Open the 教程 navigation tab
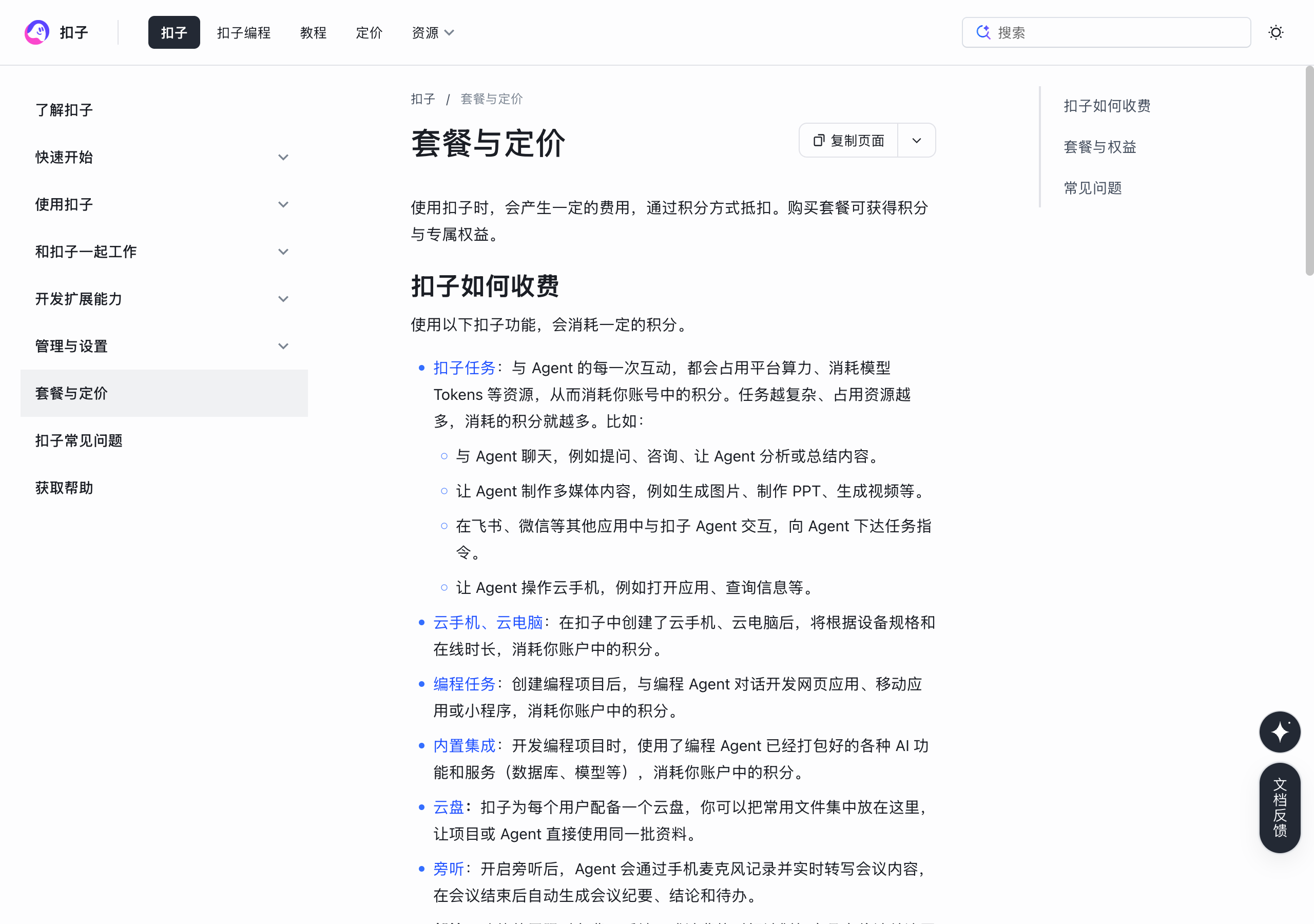1314x924 pixels. click(x=313, y=33)
